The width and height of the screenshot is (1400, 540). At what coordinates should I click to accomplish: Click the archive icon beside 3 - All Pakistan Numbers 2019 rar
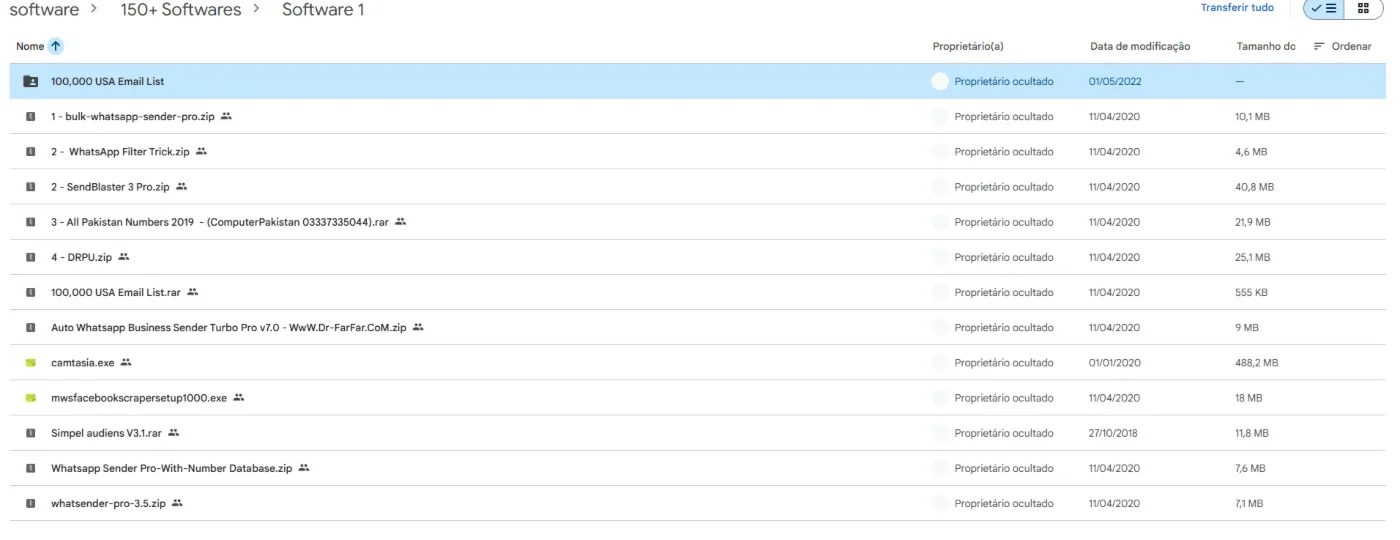(x=31, y=222)
